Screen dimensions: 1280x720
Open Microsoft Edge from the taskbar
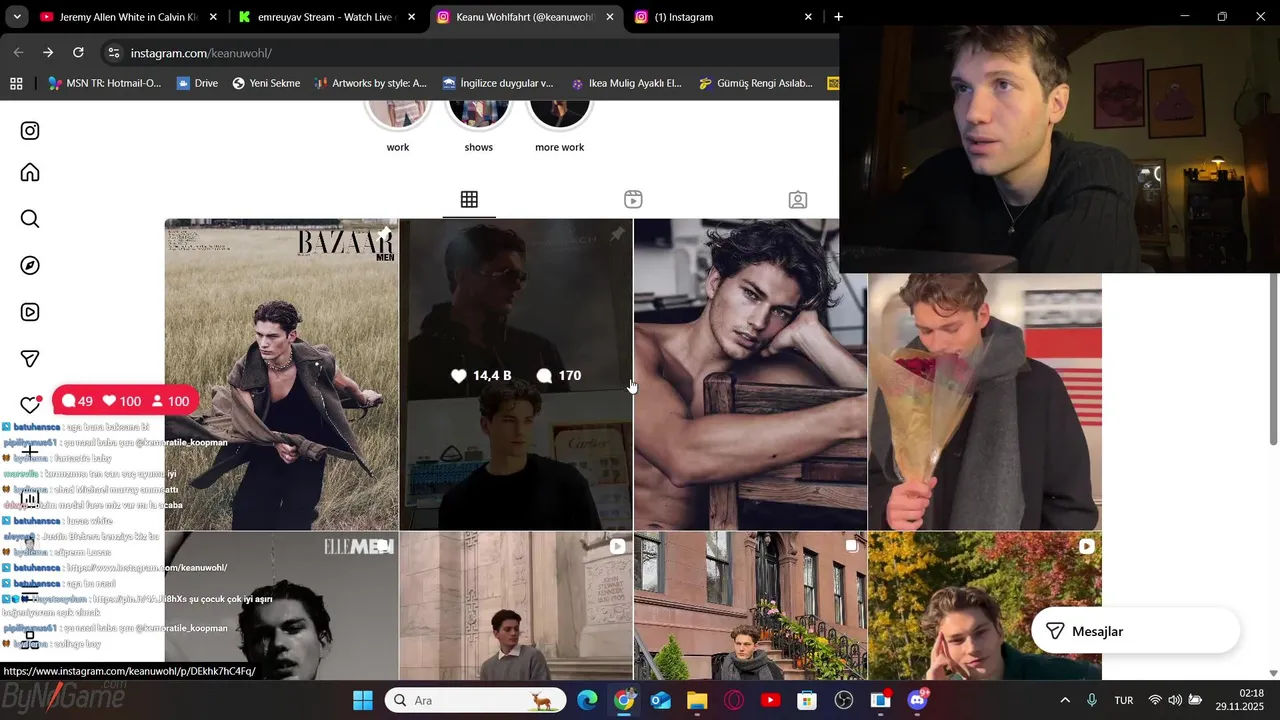pyautogui.click(x=587, y=700)
